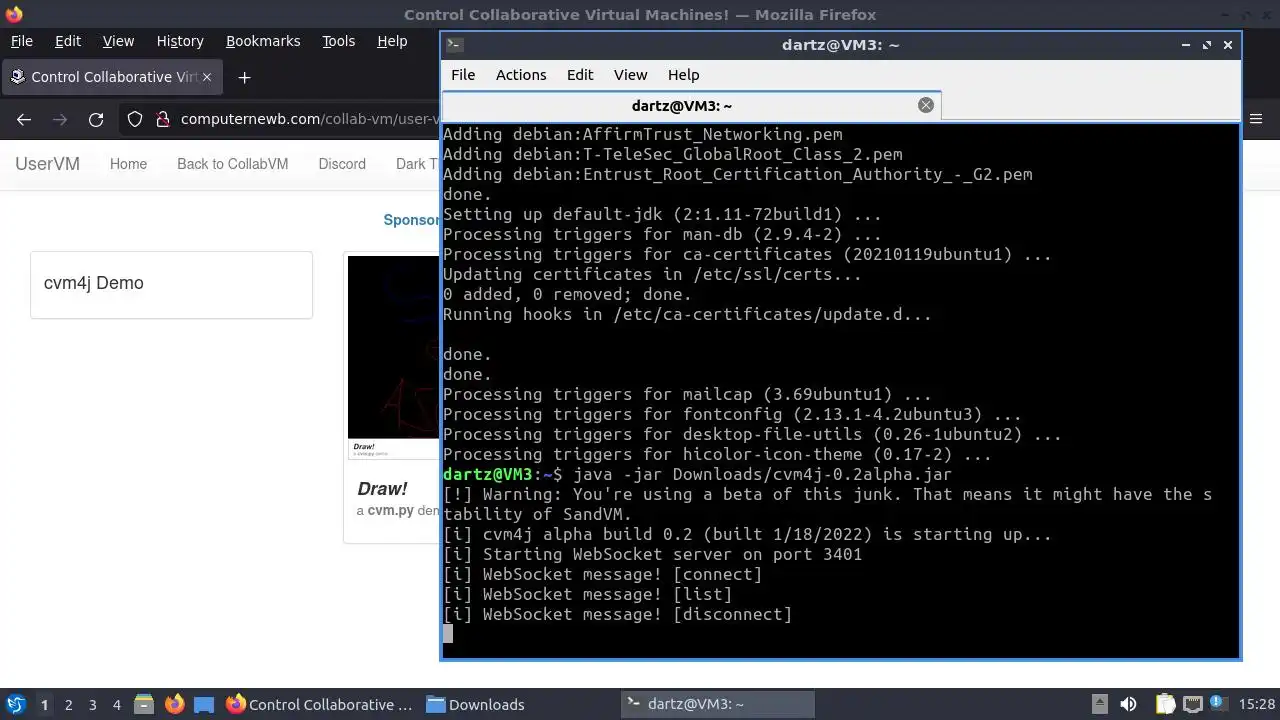Open terminal File menu
The image size is (1280, 720).
(x=463, y=75)
